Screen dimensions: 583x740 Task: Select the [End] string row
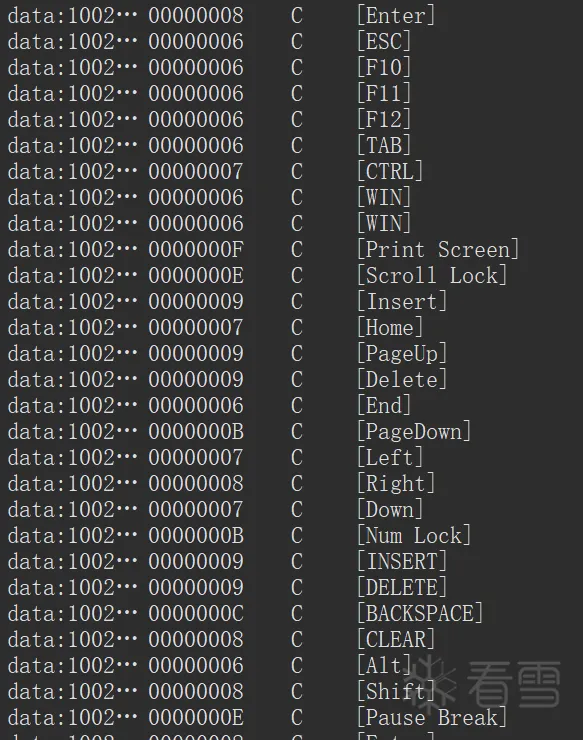coord(291,406)
